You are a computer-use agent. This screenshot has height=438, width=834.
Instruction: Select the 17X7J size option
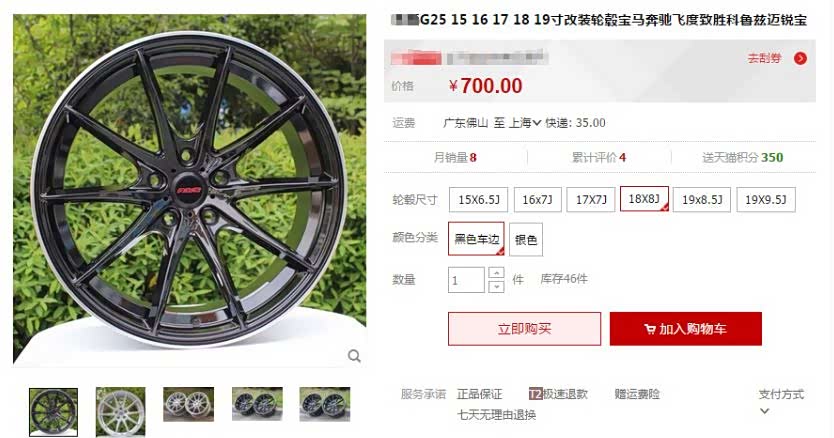[x=591, y=200]
